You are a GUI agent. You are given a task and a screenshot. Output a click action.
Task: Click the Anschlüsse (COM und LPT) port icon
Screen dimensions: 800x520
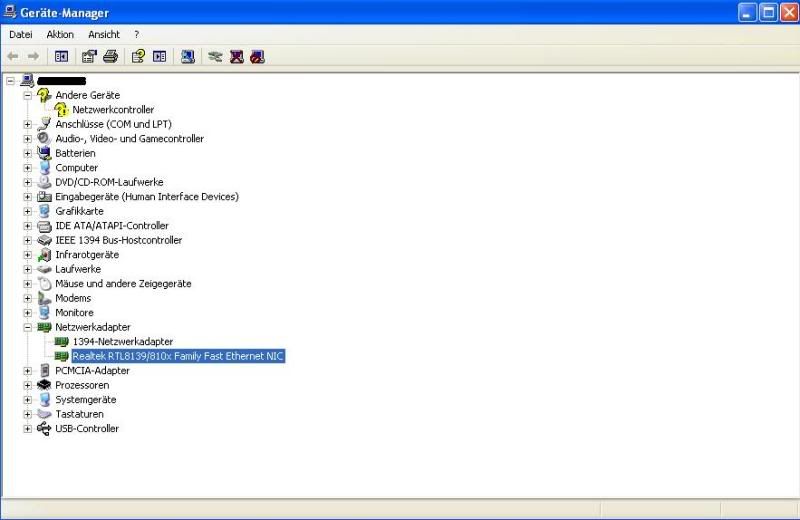click(x=44, y=124)
